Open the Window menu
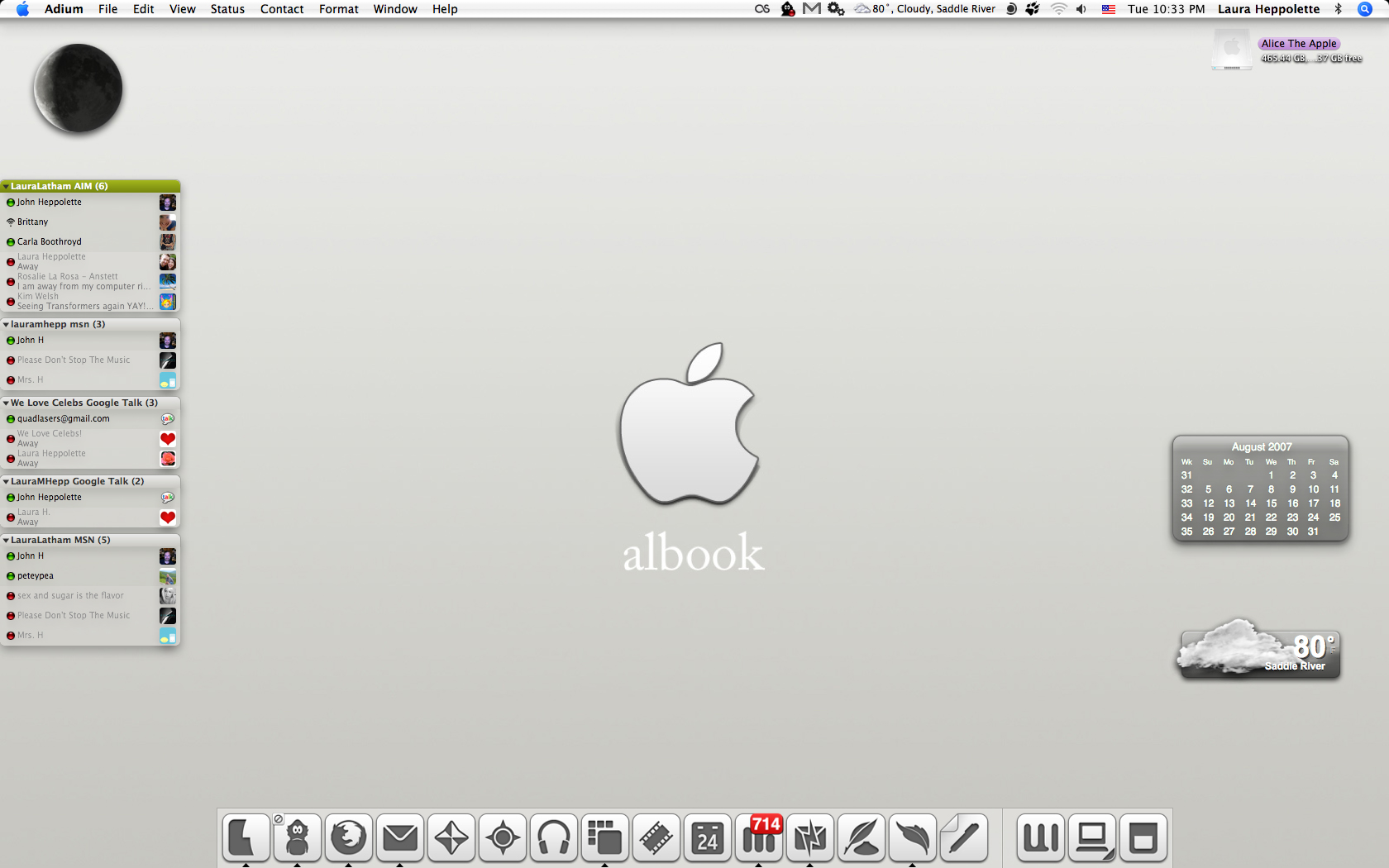 [395, 9]
